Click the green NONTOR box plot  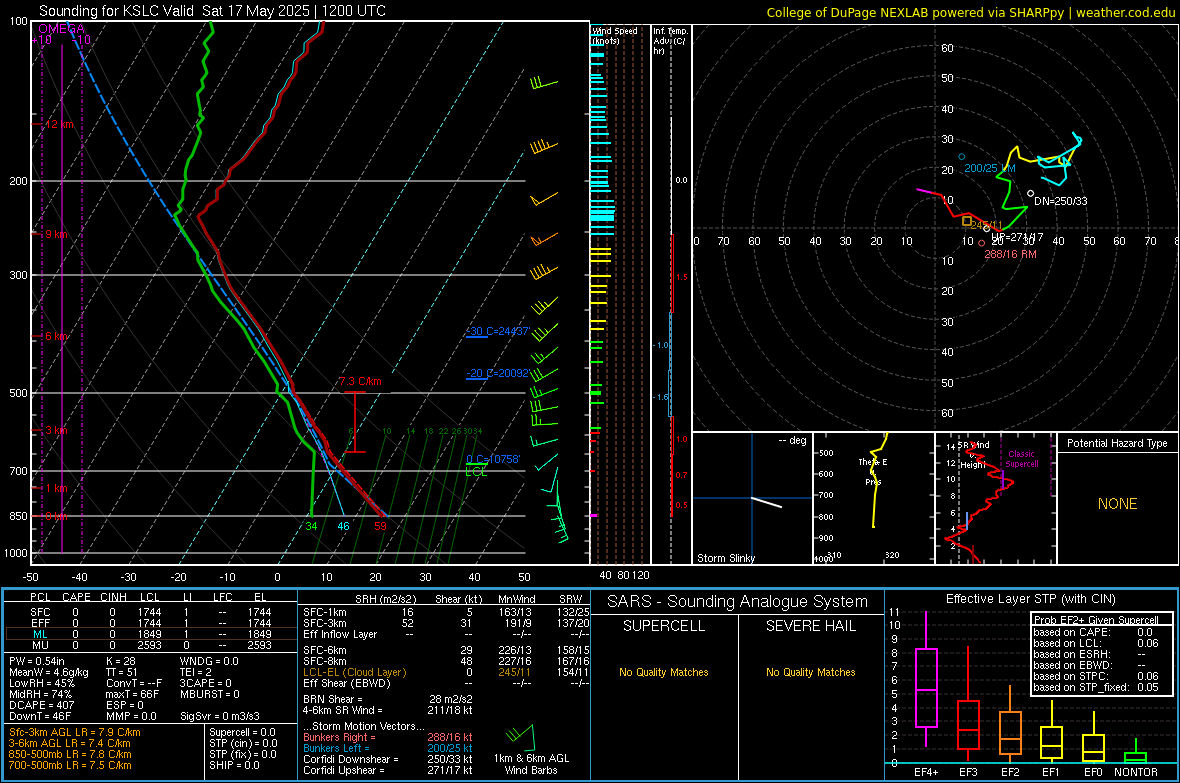click(1136, 751)
